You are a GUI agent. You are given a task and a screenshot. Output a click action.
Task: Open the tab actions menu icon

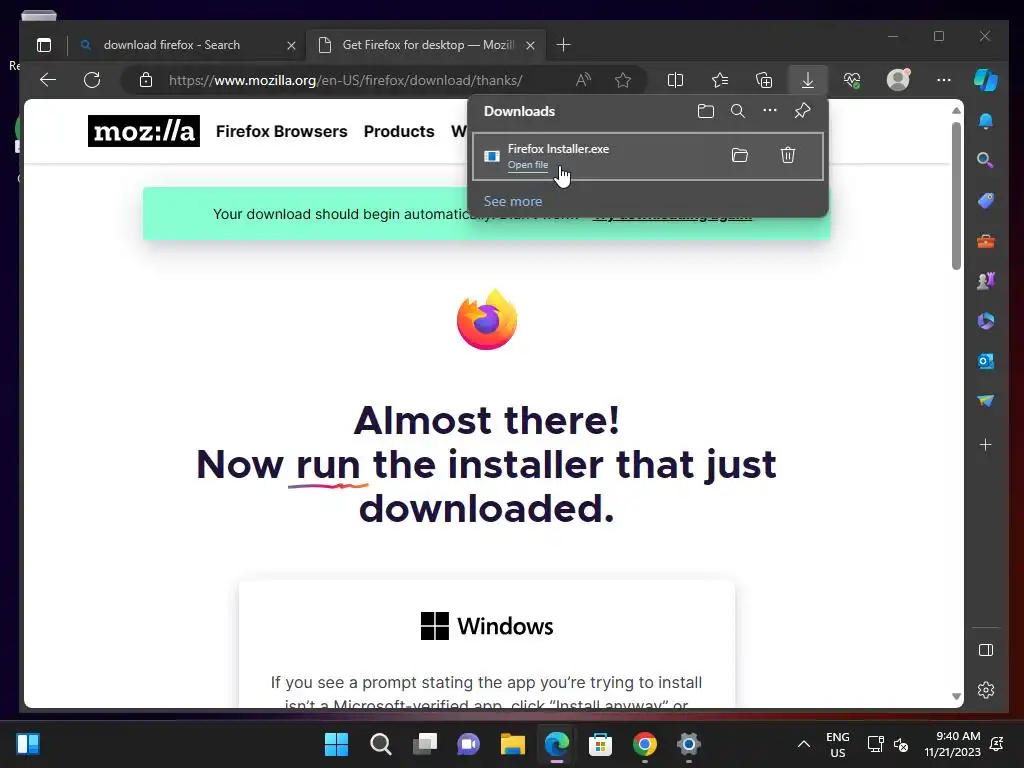coord(44,45)
